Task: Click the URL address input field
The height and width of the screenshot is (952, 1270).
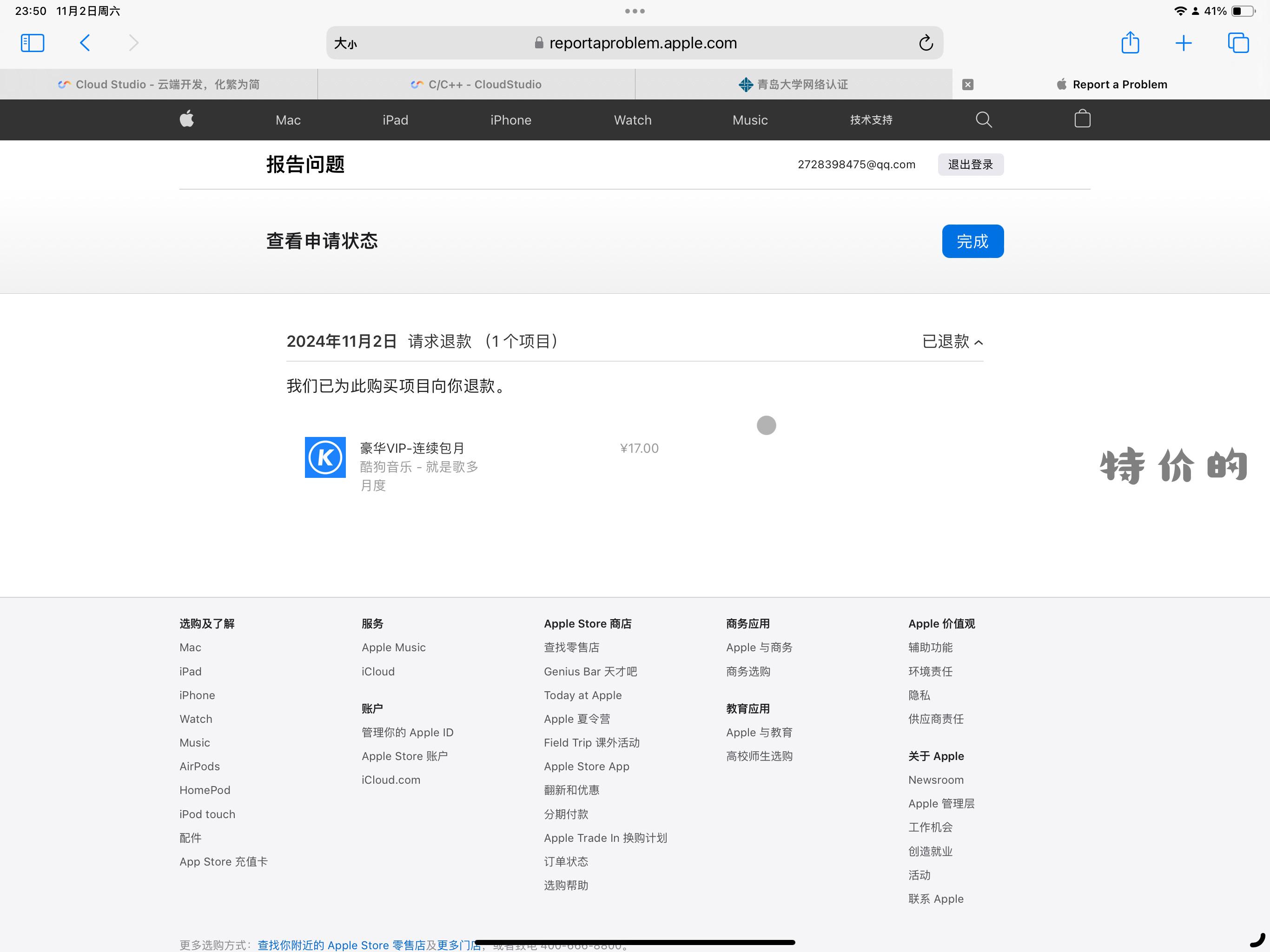Action: click(634, 42)
